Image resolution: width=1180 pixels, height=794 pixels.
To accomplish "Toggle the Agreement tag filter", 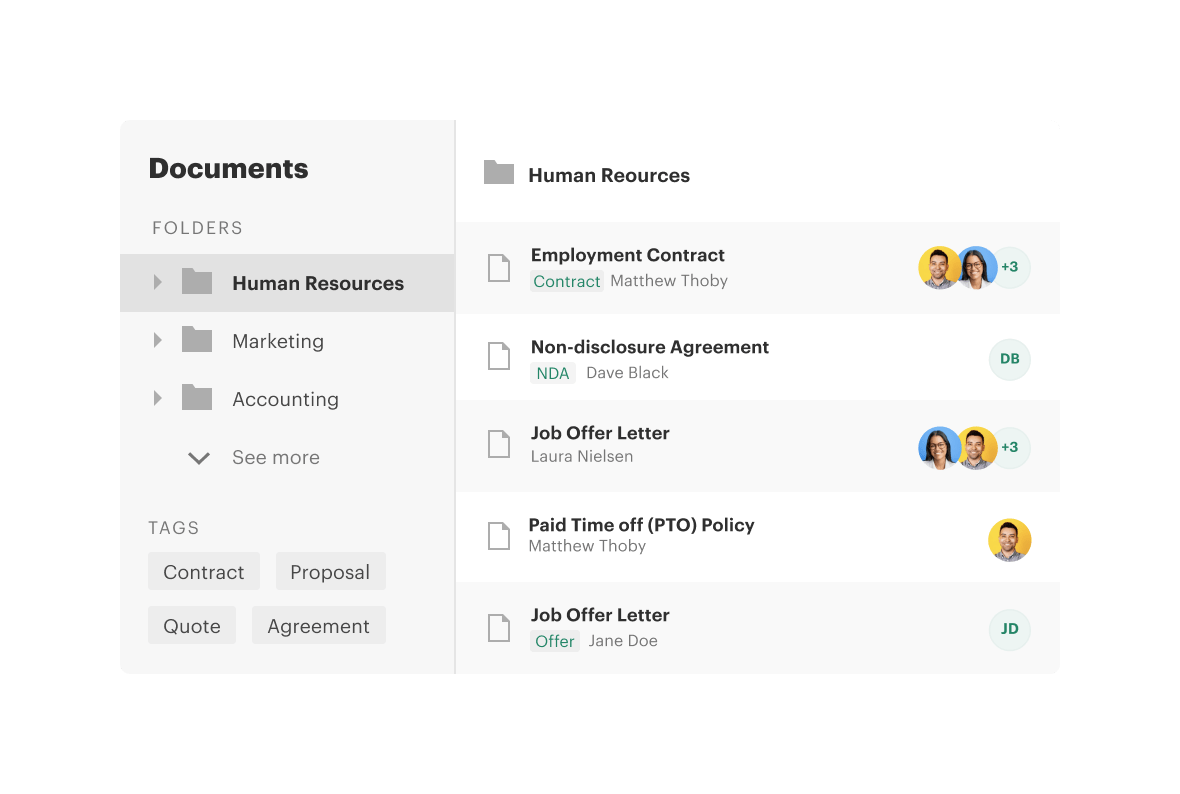I will click(318, 625).
